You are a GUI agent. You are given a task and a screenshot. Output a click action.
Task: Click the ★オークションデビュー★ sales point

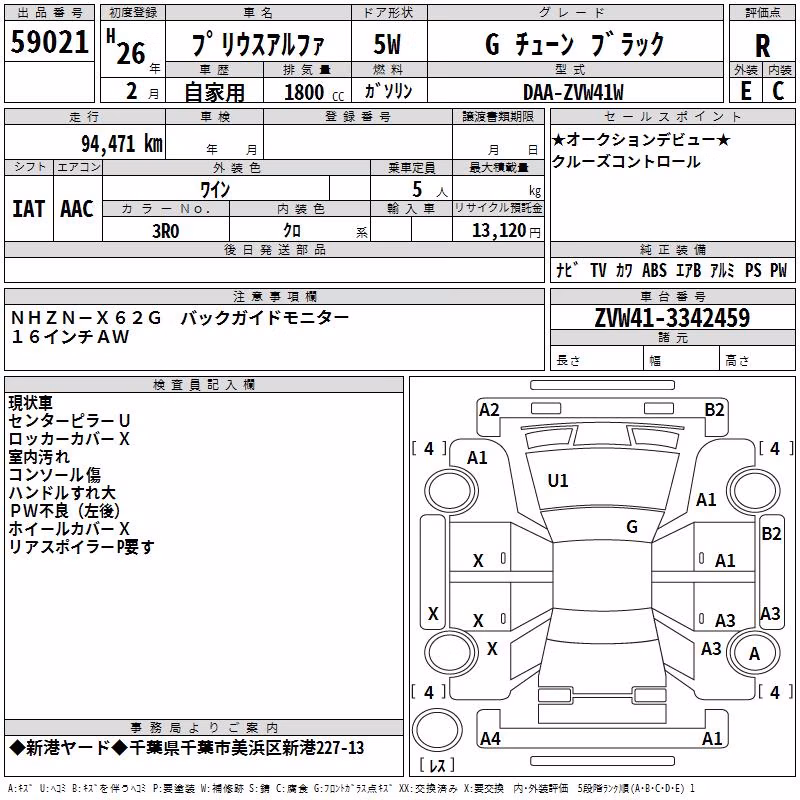(641, 139)
